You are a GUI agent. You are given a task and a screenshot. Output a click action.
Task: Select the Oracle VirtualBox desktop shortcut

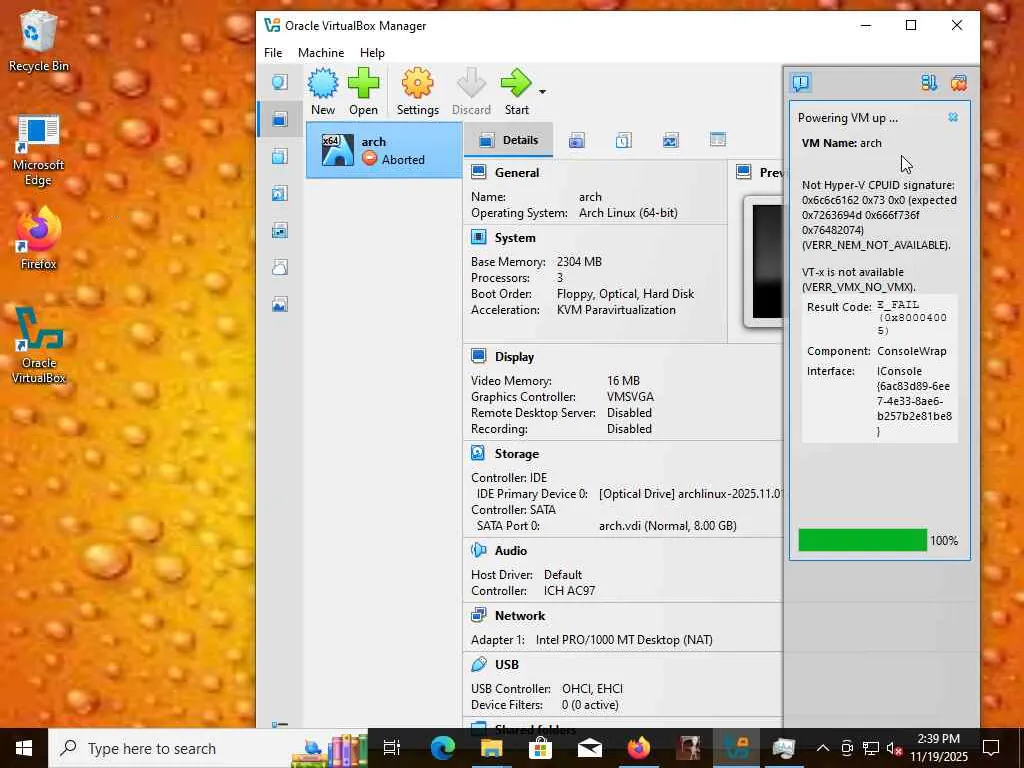tap(39, 345)
